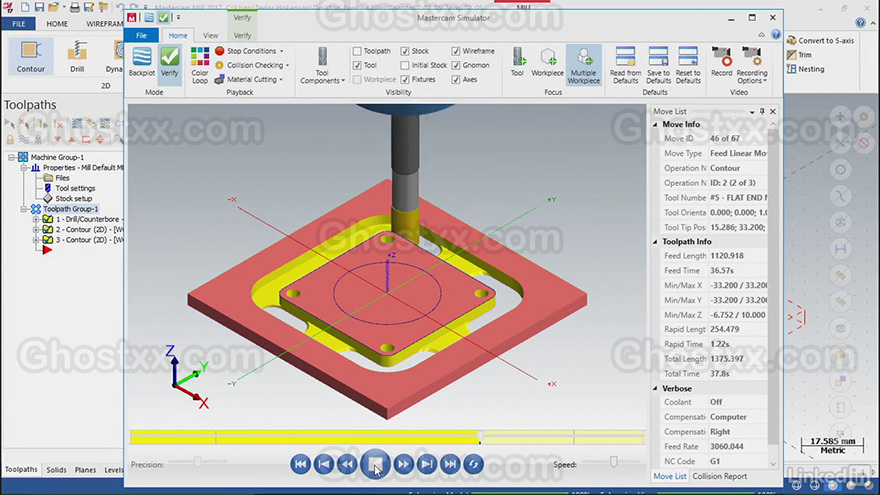Pin the Move List panel
The height and width of the screenshot is (495, 880).
point(762,112)
